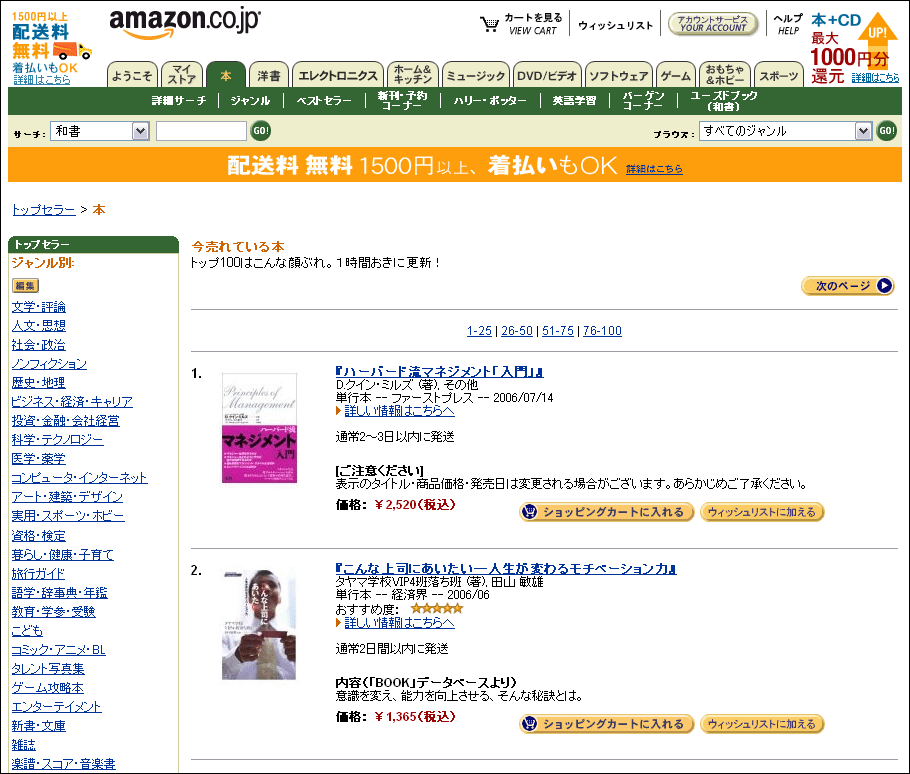
Task: Add ¥1,365 book to wish list
Action: (x=762, y=724)
